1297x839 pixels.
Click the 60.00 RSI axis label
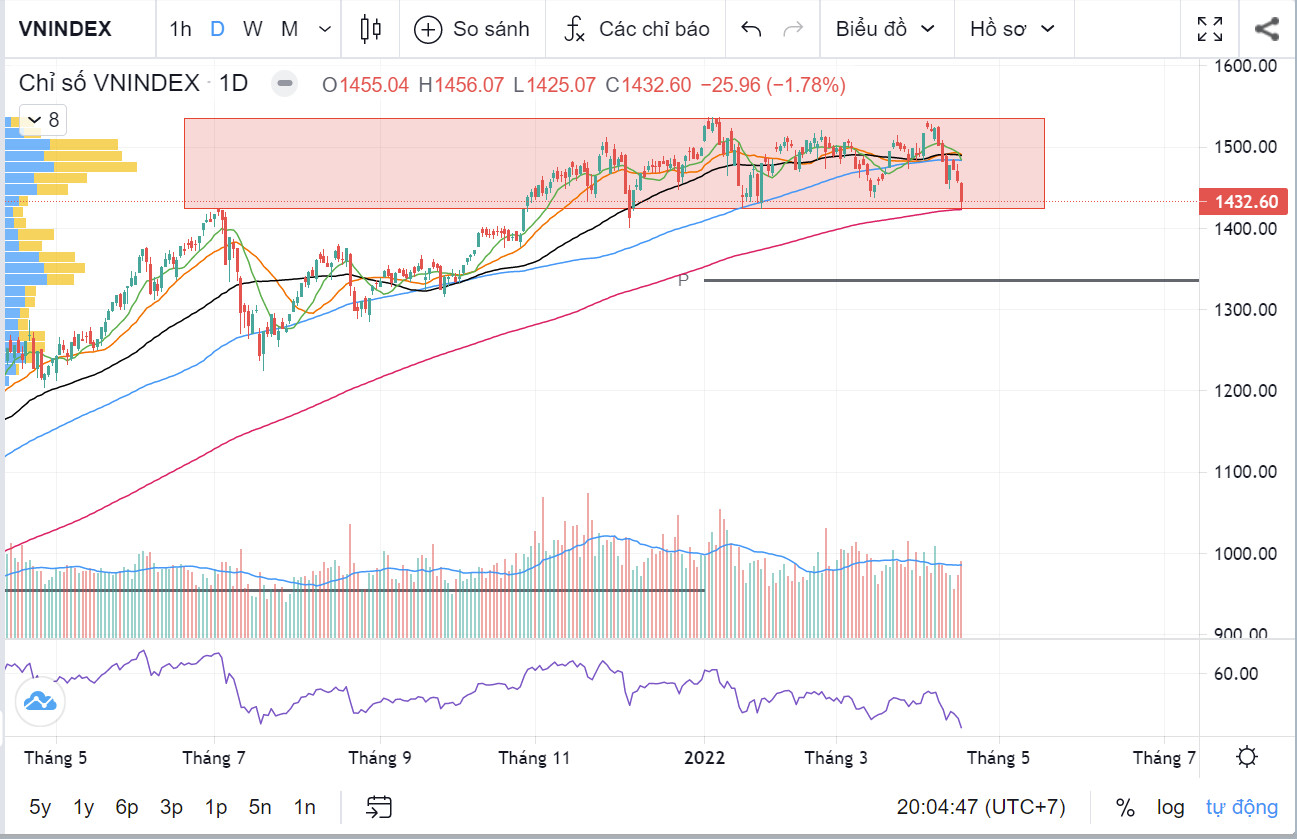(1236, 673)
